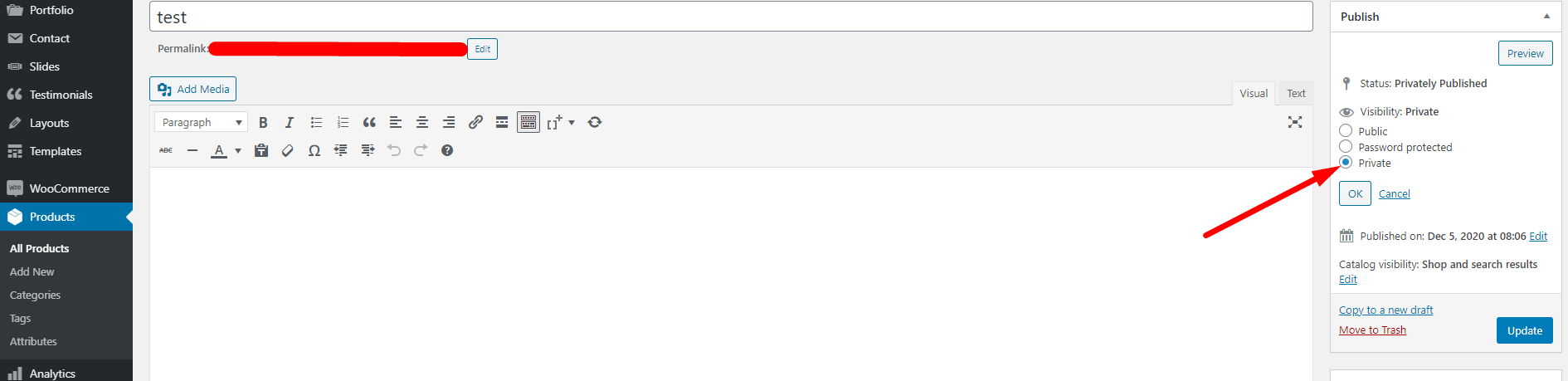Viewport: 1568px width, 381px height.
Task: Click the insert link icon
Action: tap(475, 122)
